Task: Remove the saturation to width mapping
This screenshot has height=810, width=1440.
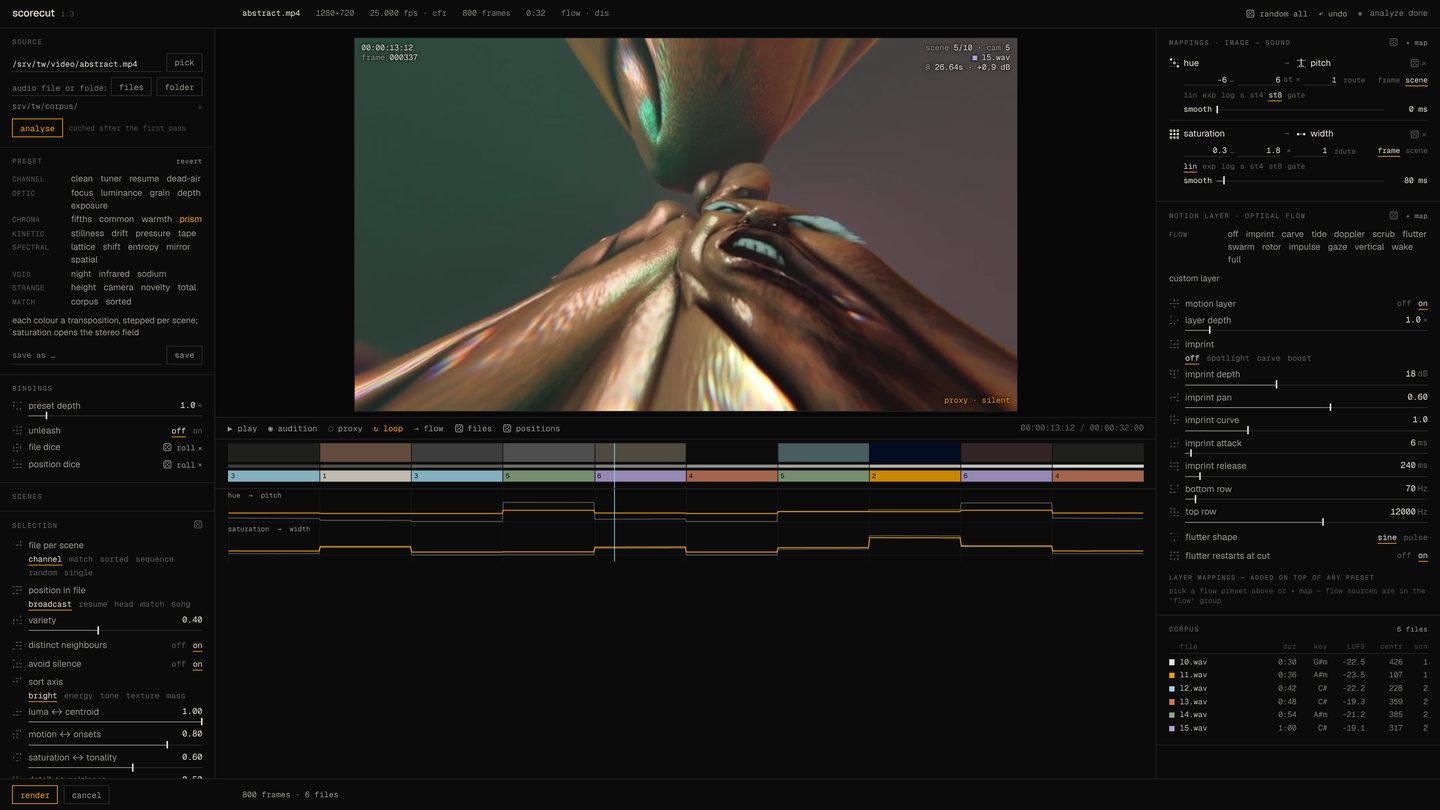Action: click(x=1424, y=134)
